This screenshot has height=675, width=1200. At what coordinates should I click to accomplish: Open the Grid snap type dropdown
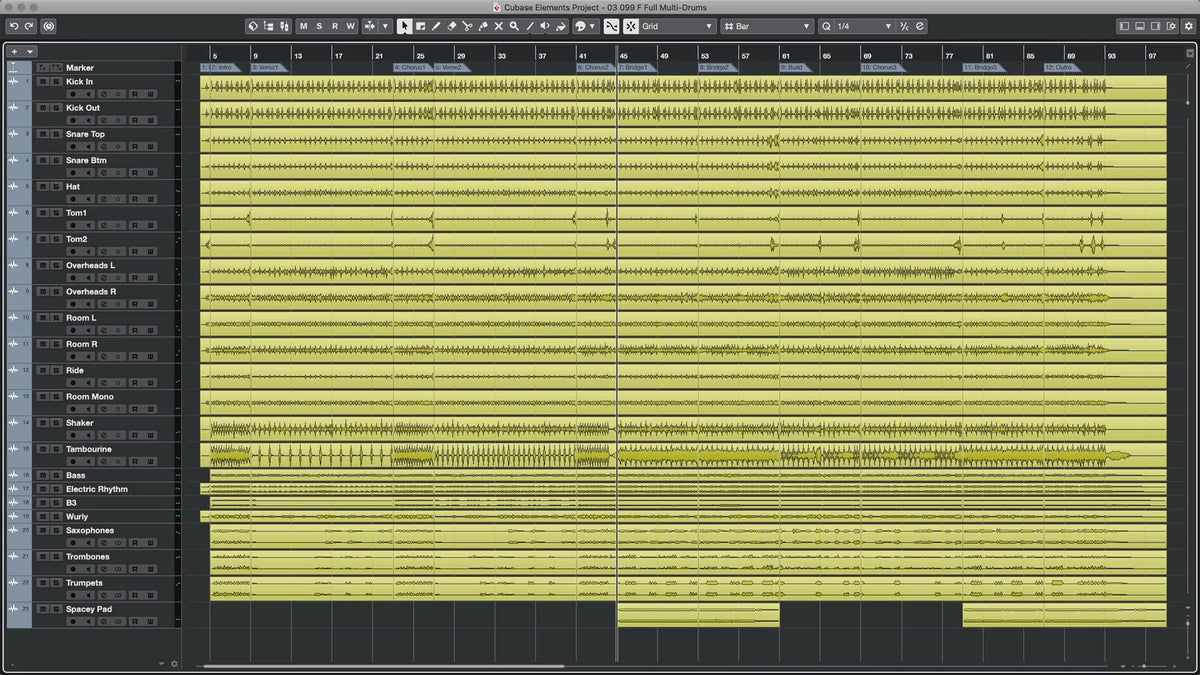click(x=678, y=26)
